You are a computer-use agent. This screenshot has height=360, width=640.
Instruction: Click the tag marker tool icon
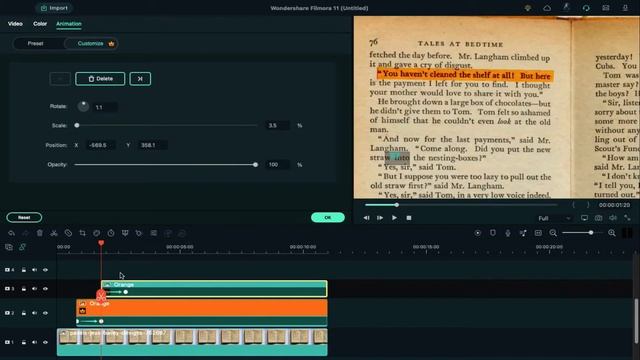tap(68, 233)
